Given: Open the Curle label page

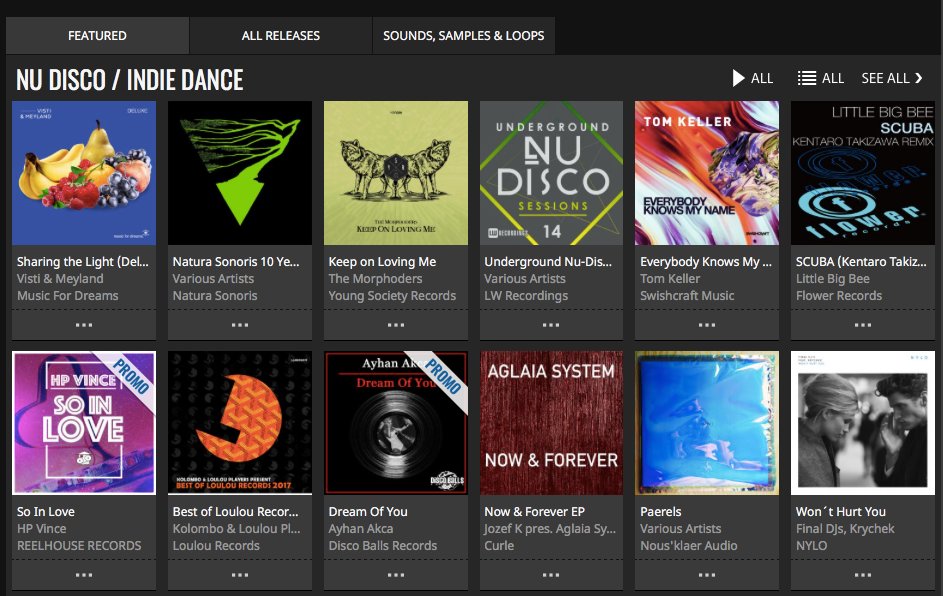Looking at the screenshot, I should pos(499,545).
